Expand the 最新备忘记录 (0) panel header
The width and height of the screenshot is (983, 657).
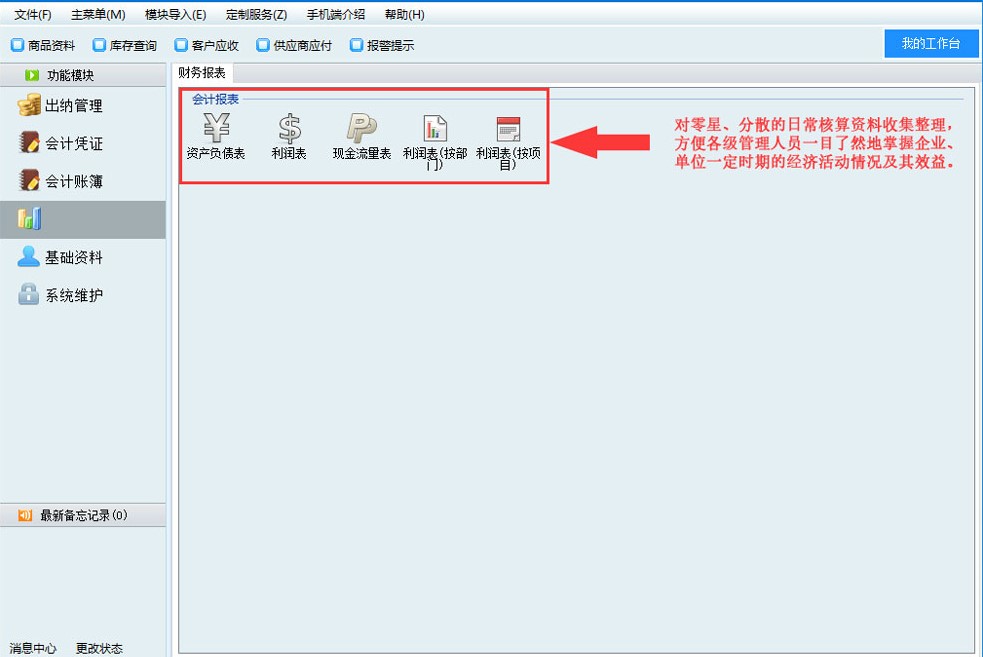point(83,515)
